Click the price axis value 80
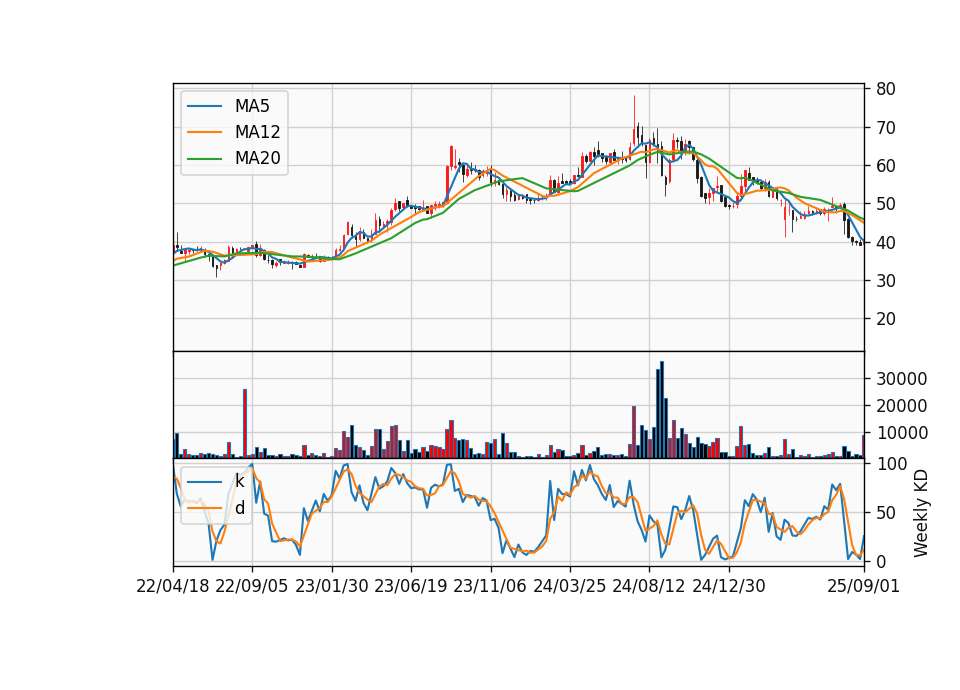The image size is (960, 690). (x=885, y=89)
